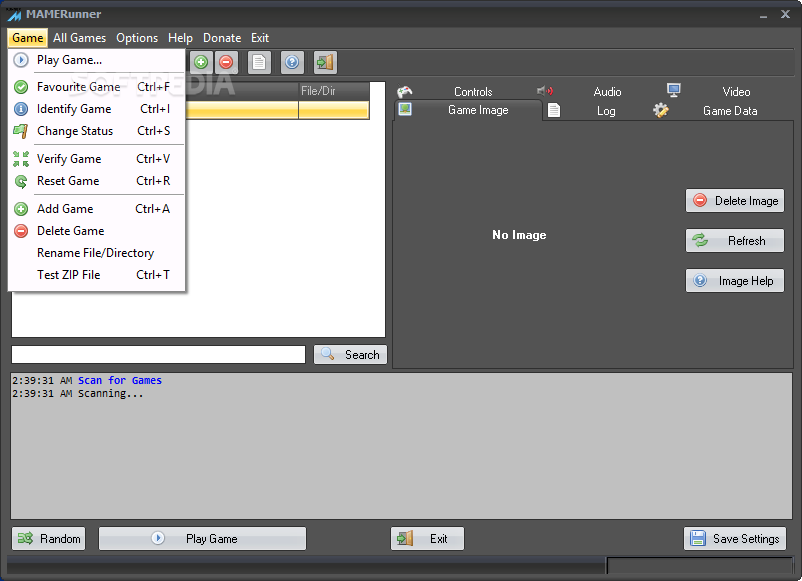Open the Log tab

click(x=606, y=111)
